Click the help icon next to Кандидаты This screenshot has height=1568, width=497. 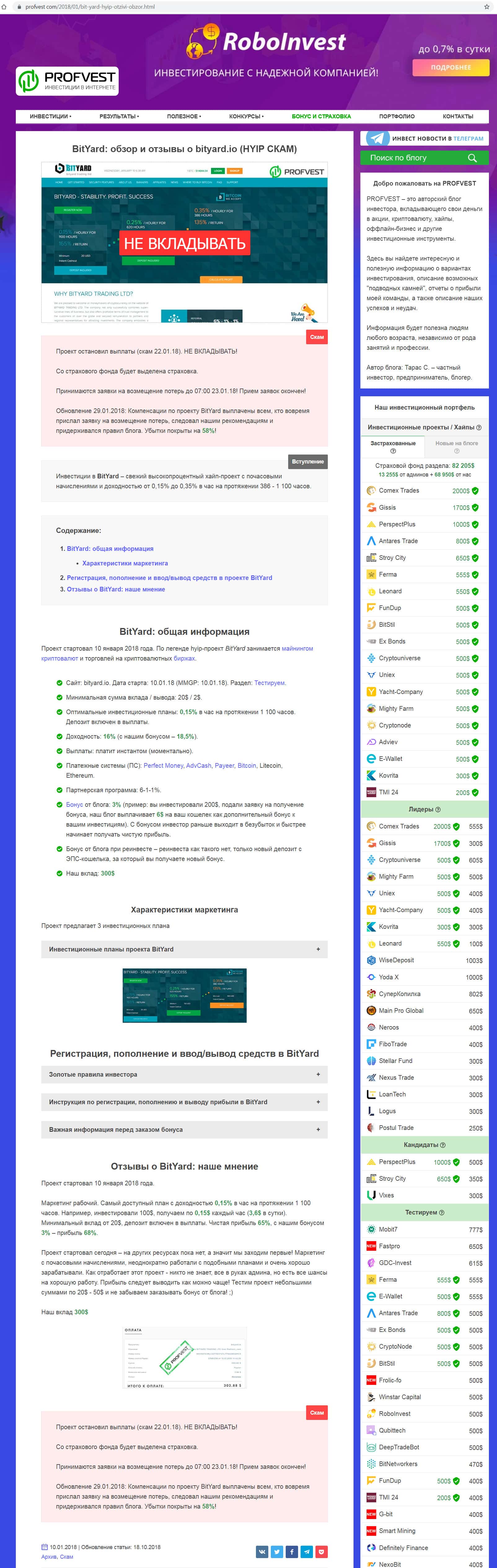point(443,1145)
